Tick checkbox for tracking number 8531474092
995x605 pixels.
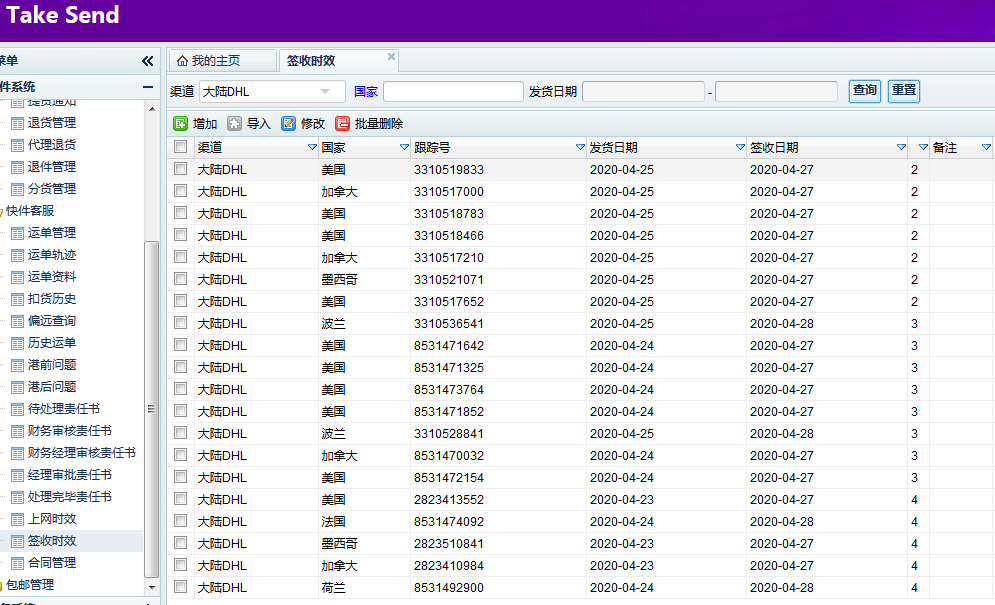(180, 522)
